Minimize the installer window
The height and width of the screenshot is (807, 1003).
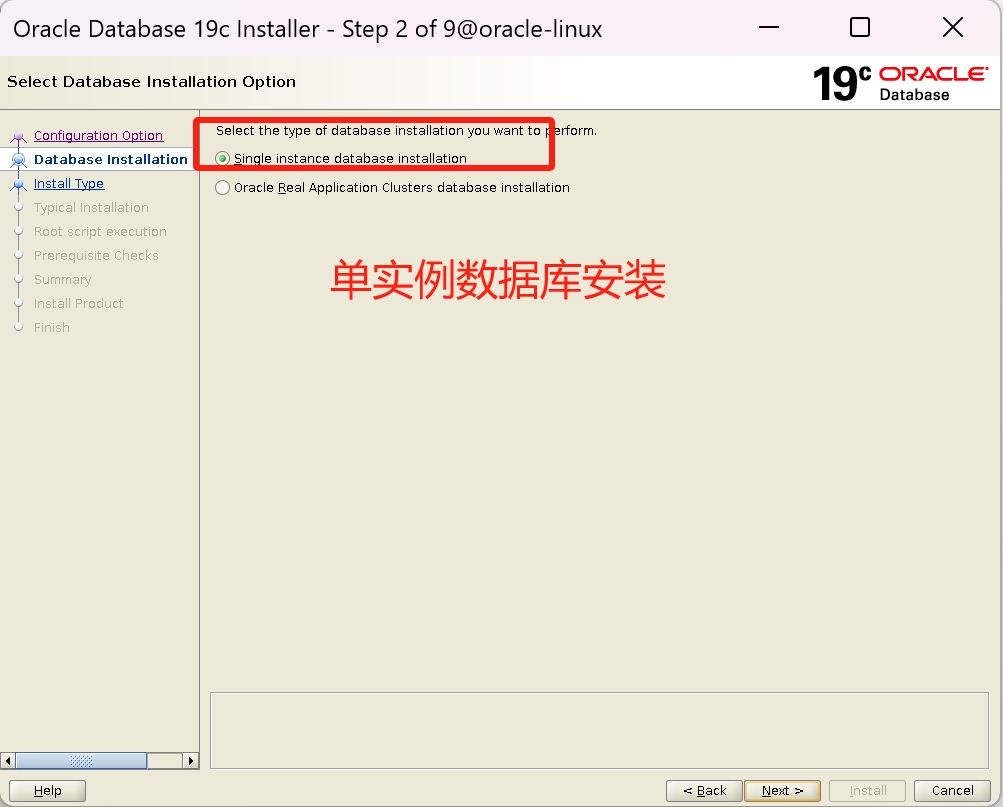click(768, 27)
